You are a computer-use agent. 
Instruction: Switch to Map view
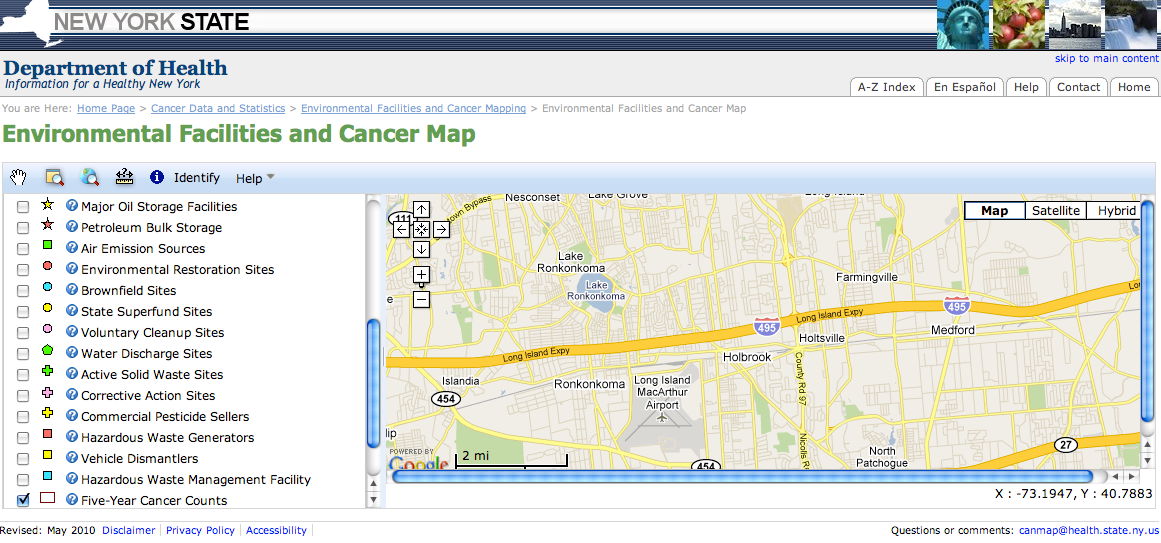pos(994,210)
